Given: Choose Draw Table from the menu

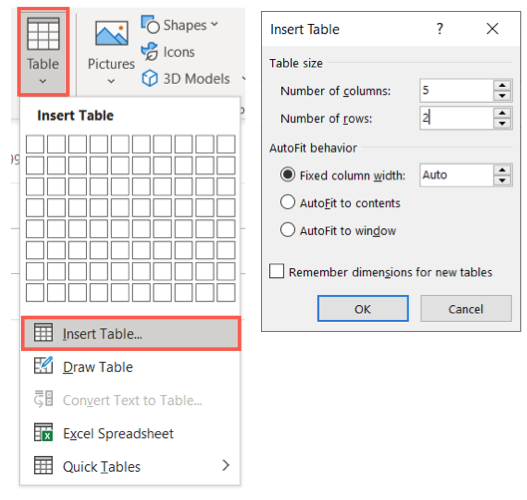Looking at the screenshot, I should 131,367.
